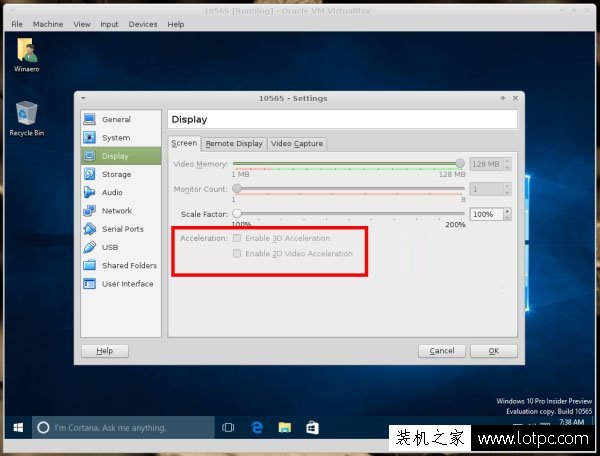Click Cortana search box on taskbar

[x=123, y=427]
